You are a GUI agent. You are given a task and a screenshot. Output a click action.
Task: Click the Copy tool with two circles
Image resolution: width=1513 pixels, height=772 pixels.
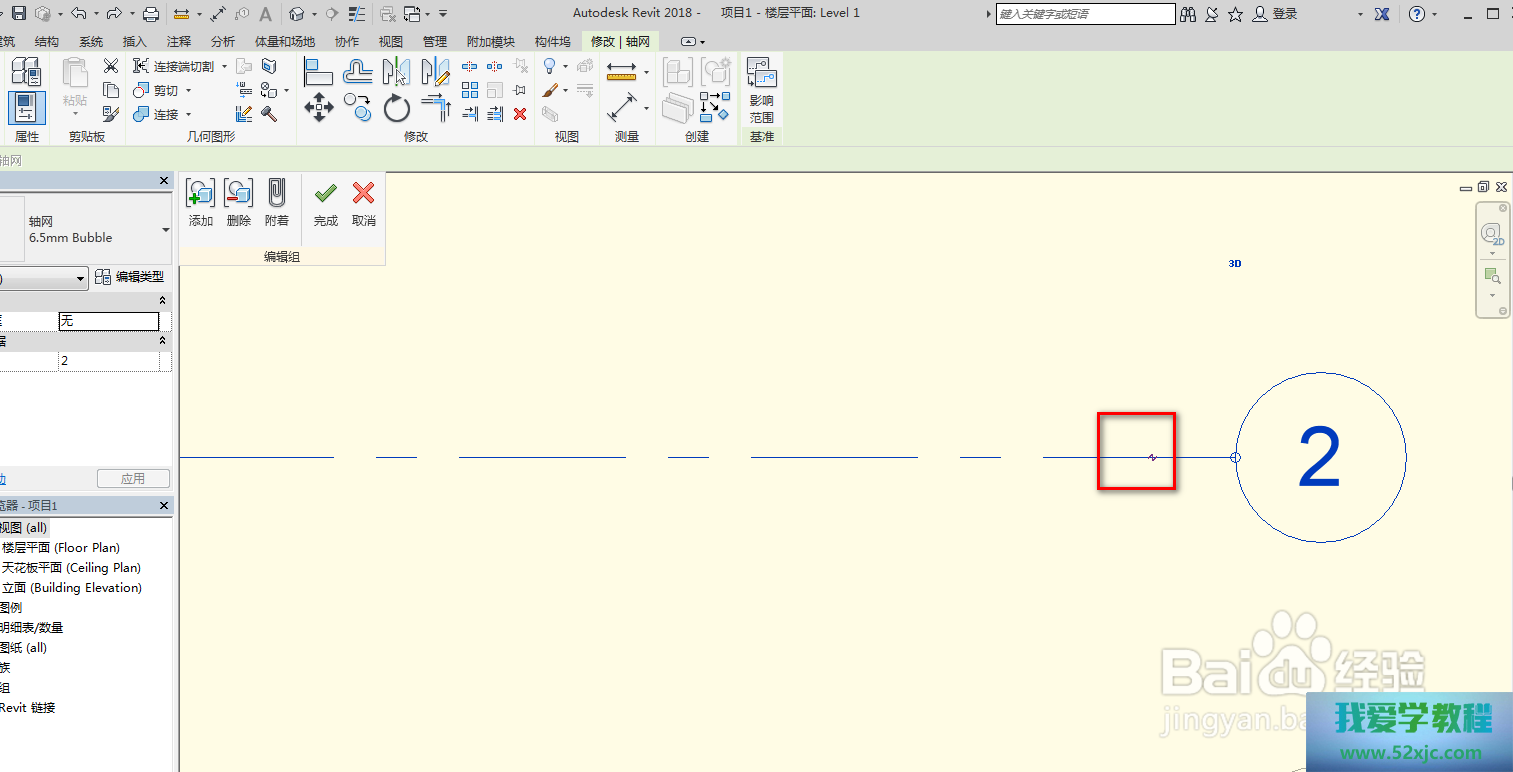coord(357,107)
